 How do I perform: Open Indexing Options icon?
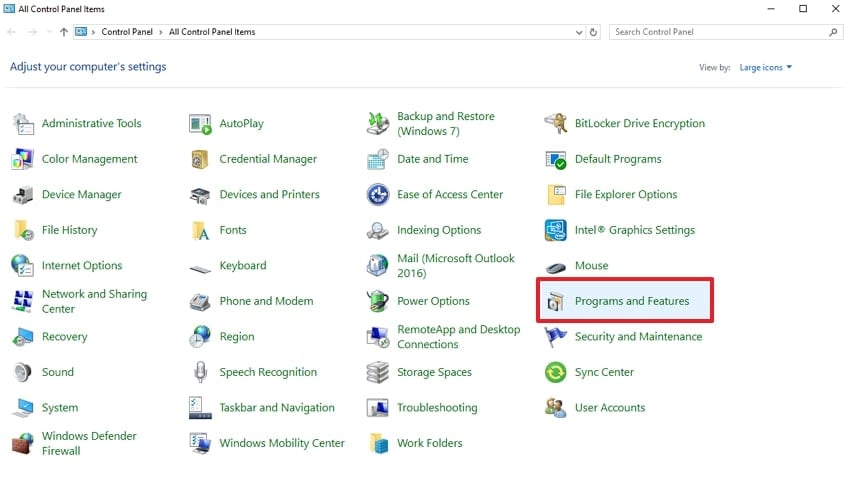[x=378, y=231]
